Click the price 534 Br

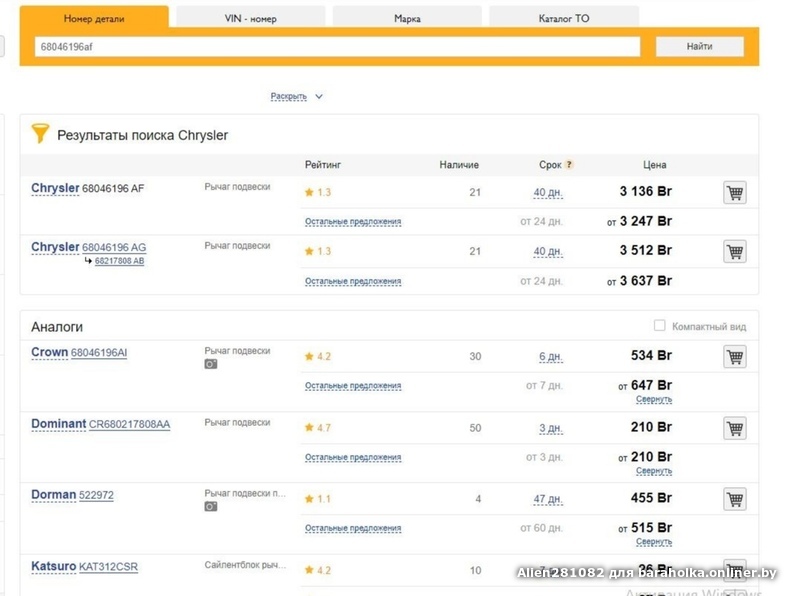(x=651, y=356)
